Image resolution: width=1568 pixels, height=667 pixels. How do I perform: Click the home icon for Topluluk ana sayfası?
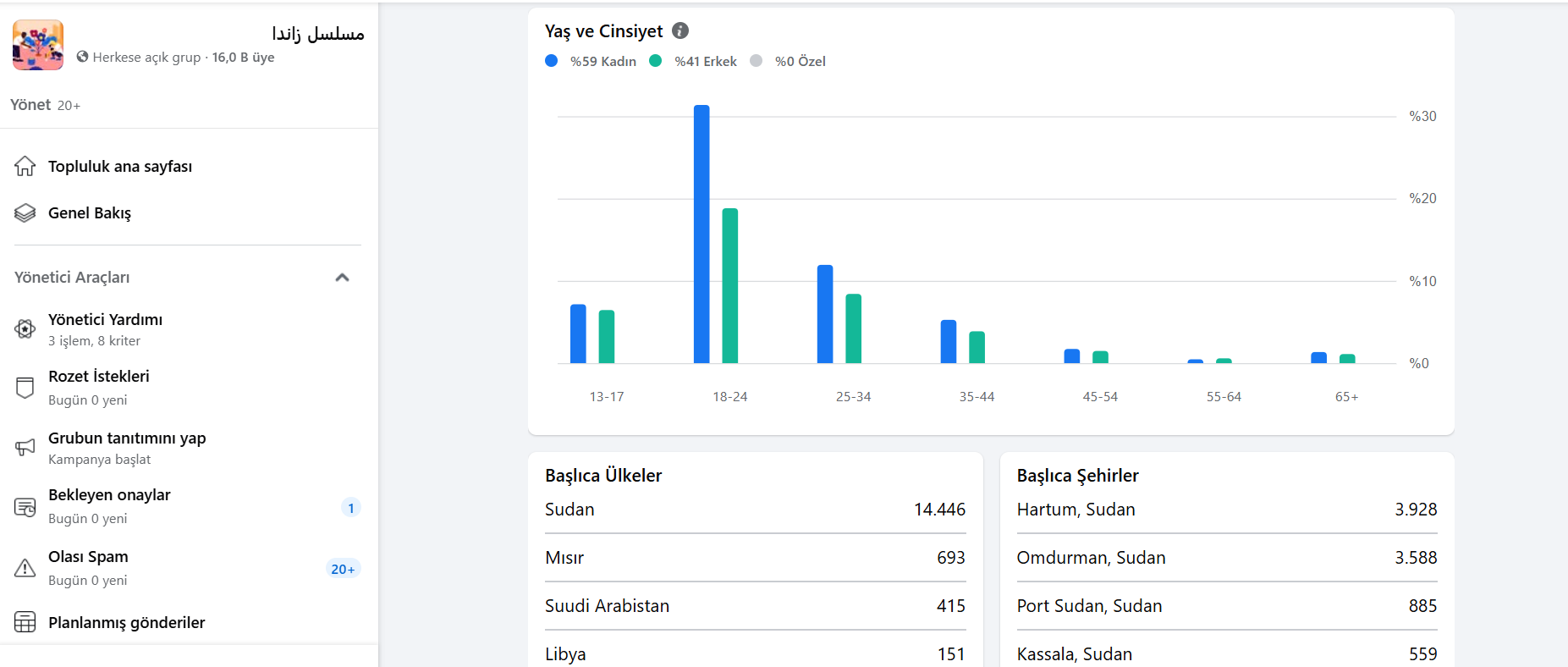[25, 166]
